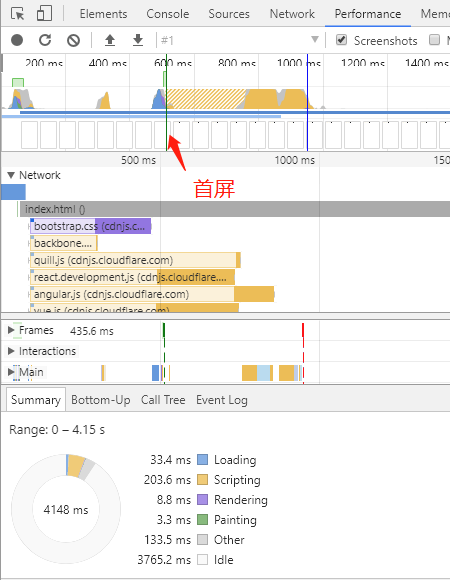This screenshot has width=450, height=580.
Task: Switch to the Console tab
Action: pyautogui.click(x=168, y=14)
